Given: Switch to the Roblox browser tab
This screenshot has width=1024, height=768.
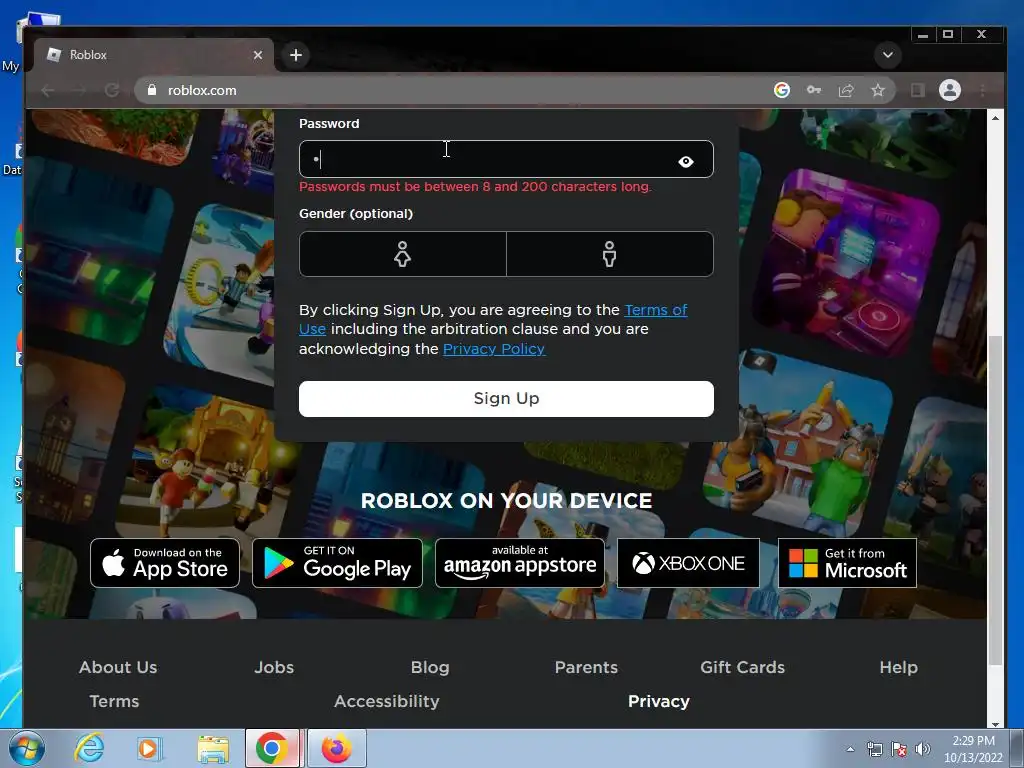Looking at the screenshot, I should (x=153, y=55).
